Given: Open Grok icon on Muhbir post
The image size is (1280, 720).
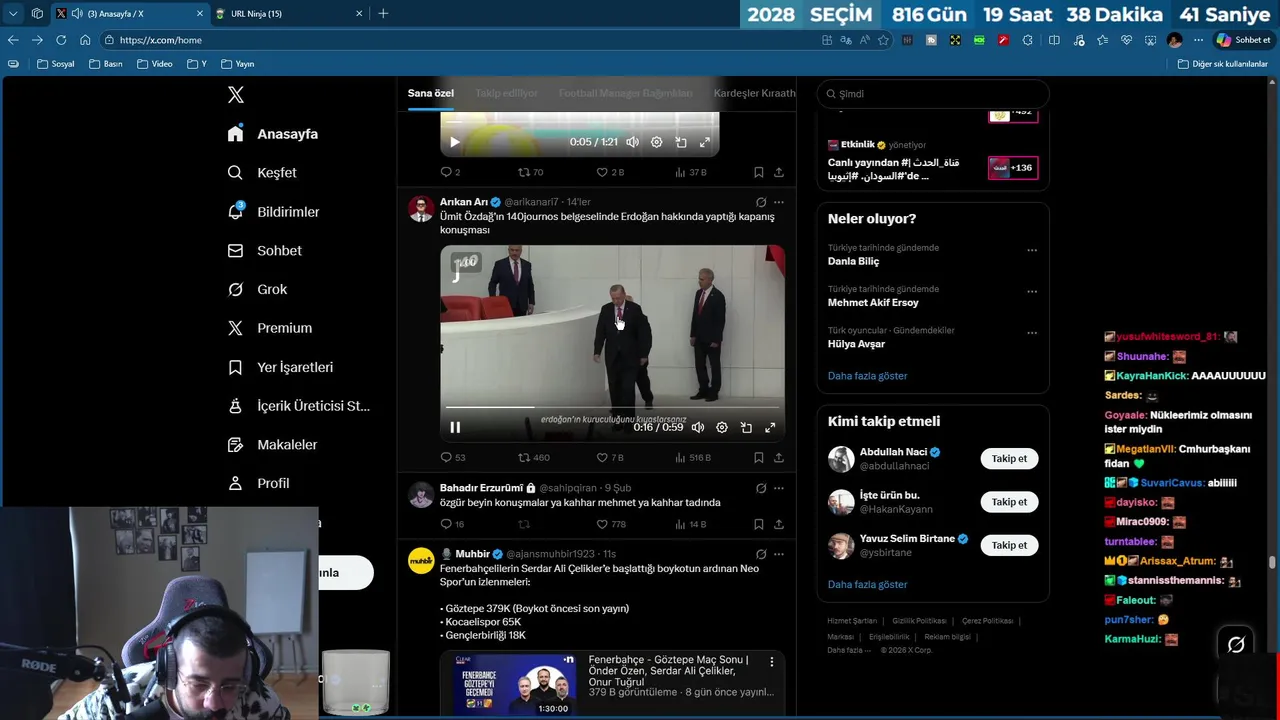Looking at the screenshot, I should (761, 554).
